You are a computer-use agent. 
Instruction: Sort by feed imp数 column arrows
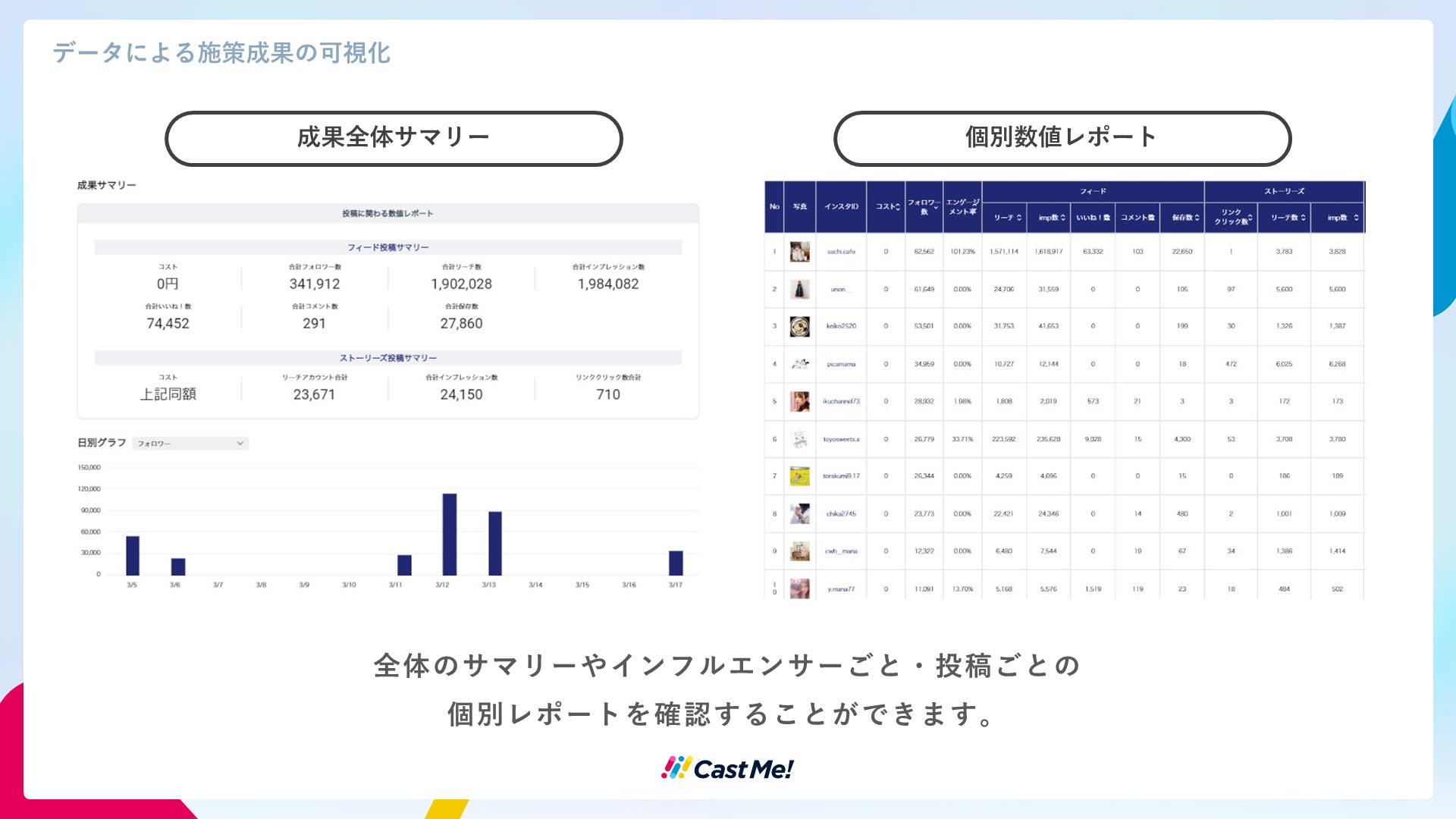pos(1063,218)
